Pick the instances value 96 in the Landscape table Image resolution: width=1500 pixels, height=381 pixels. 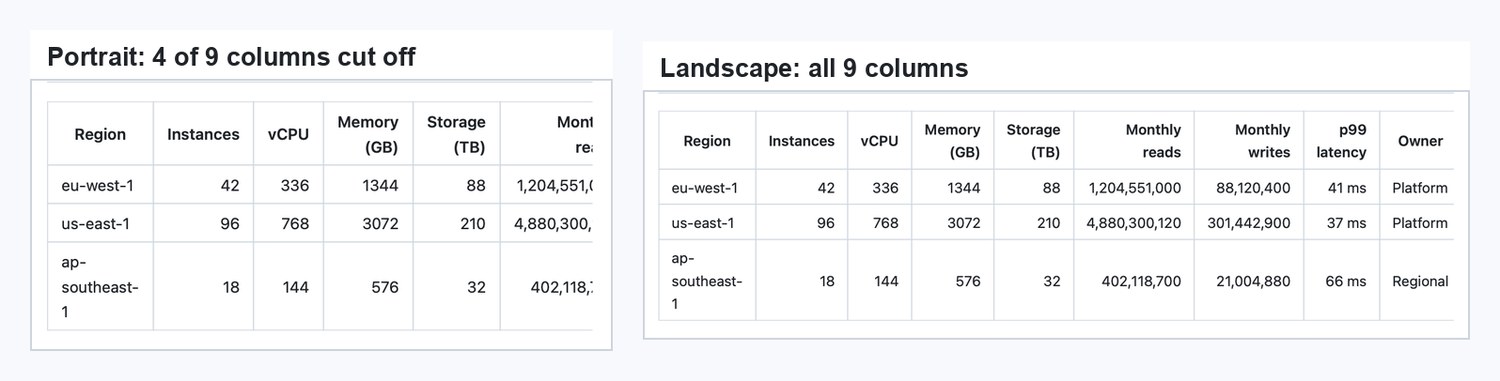(802, 223)
